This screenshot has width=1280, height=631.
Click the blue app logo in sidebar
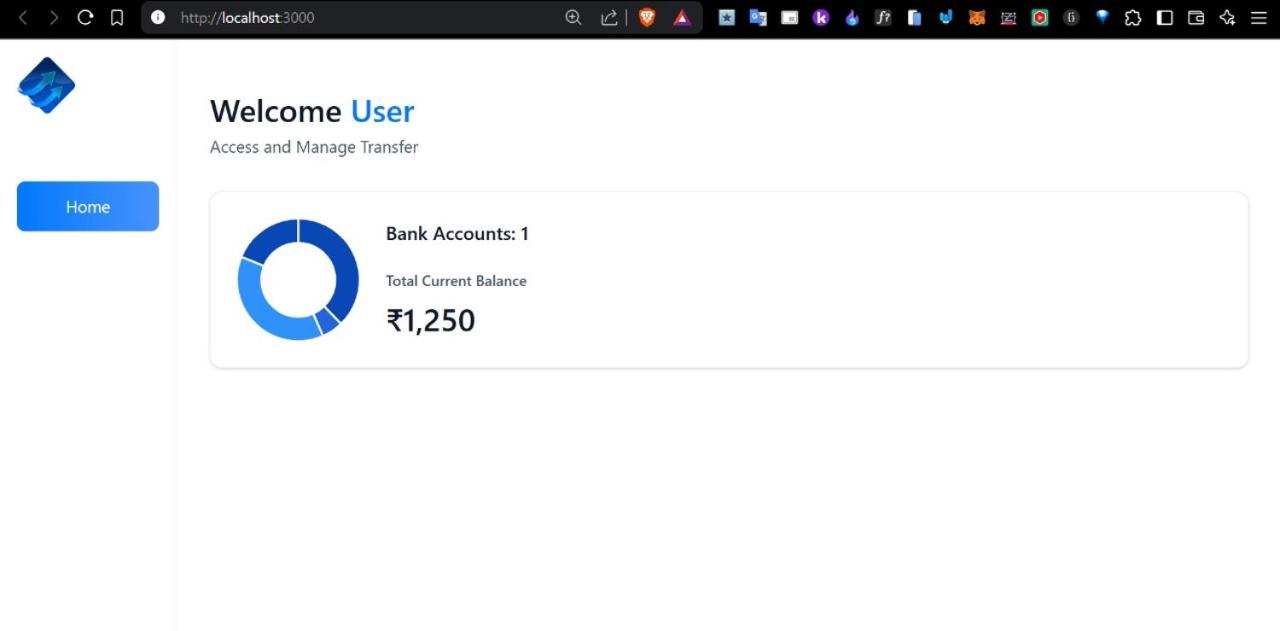tap(46, 85)
